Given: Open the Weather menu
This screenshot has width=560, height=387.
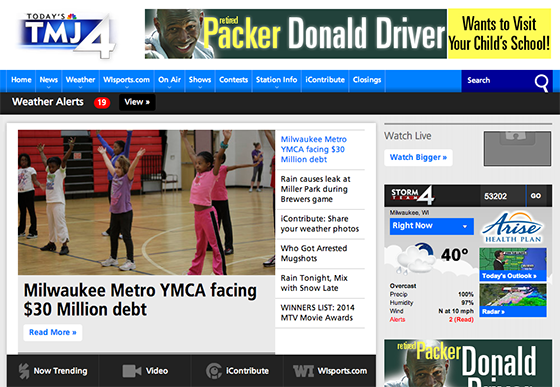Looking at the screenshot, I should (80, 80).
